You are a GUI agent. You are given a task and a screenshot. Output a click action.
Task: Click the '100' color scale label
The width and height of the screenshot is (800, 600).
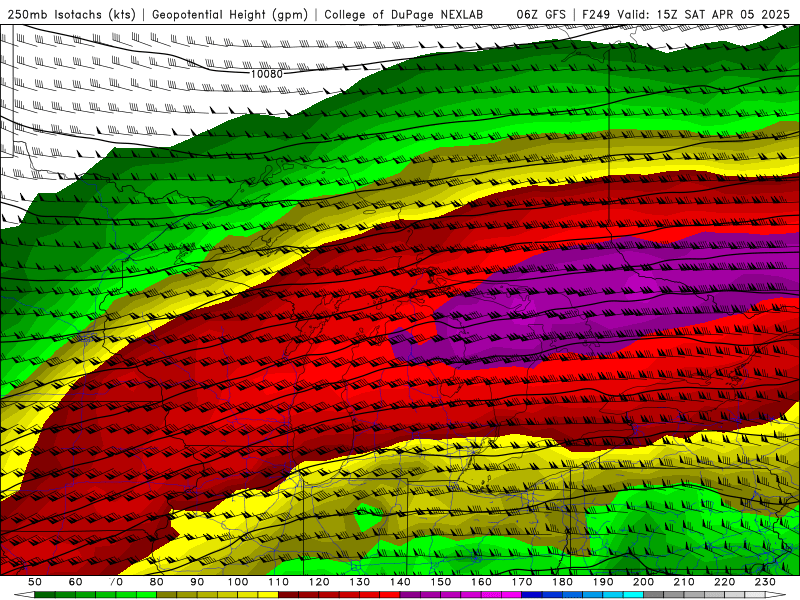click(x=238, y=582)
